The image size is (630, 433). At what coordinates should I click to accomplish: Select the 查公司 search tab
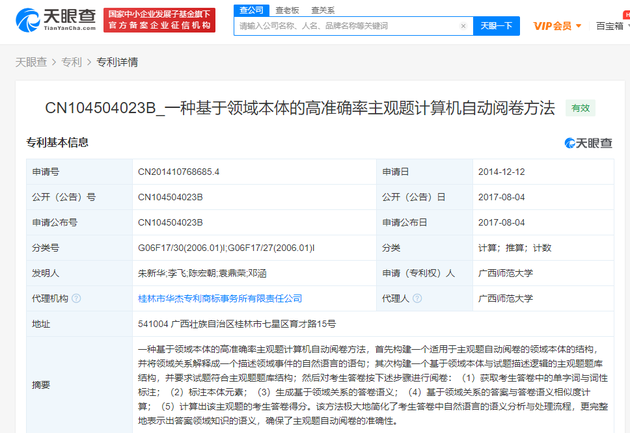point(251,10)
